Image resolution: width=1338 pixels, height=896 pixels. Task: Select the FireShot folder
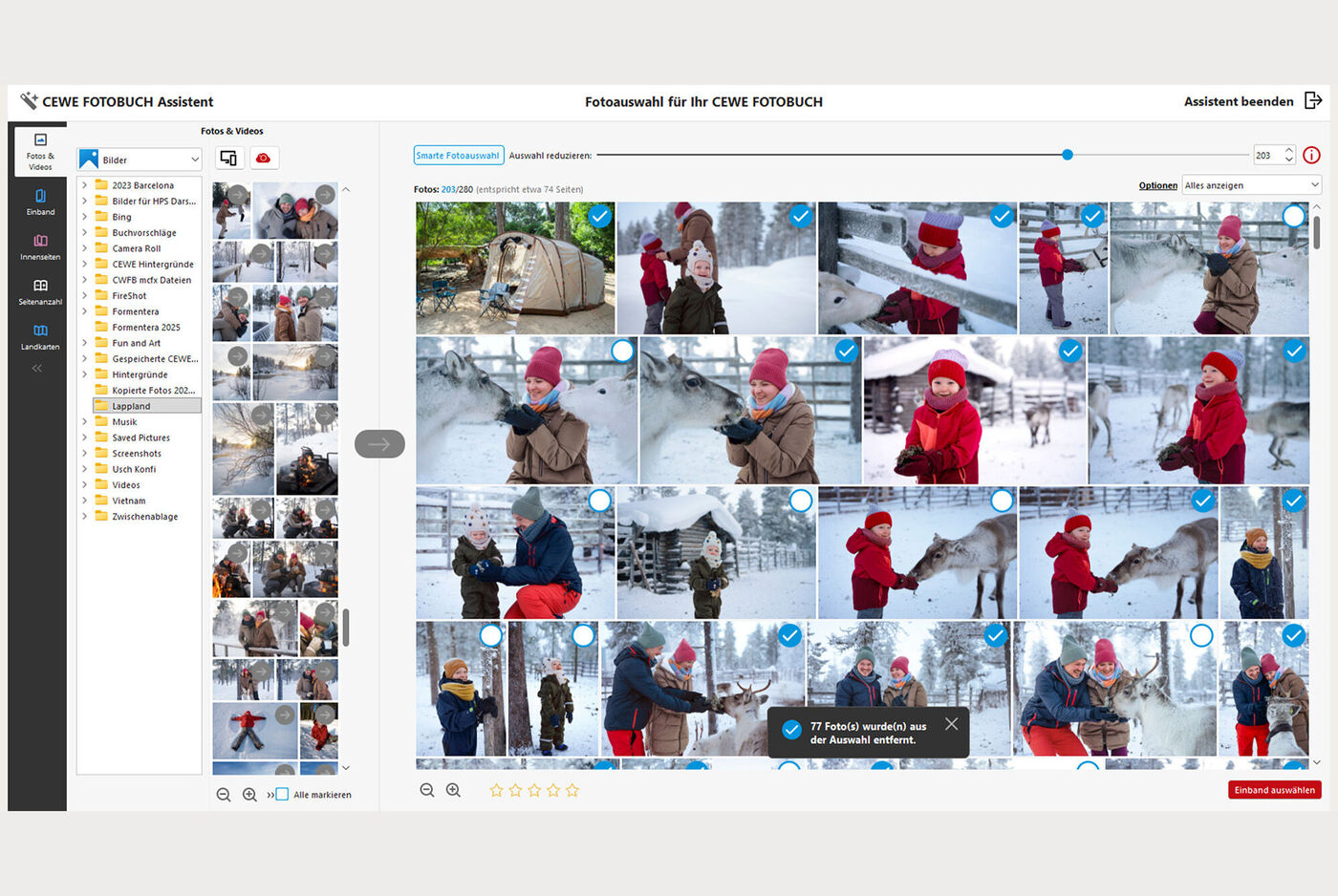(129, 296)
